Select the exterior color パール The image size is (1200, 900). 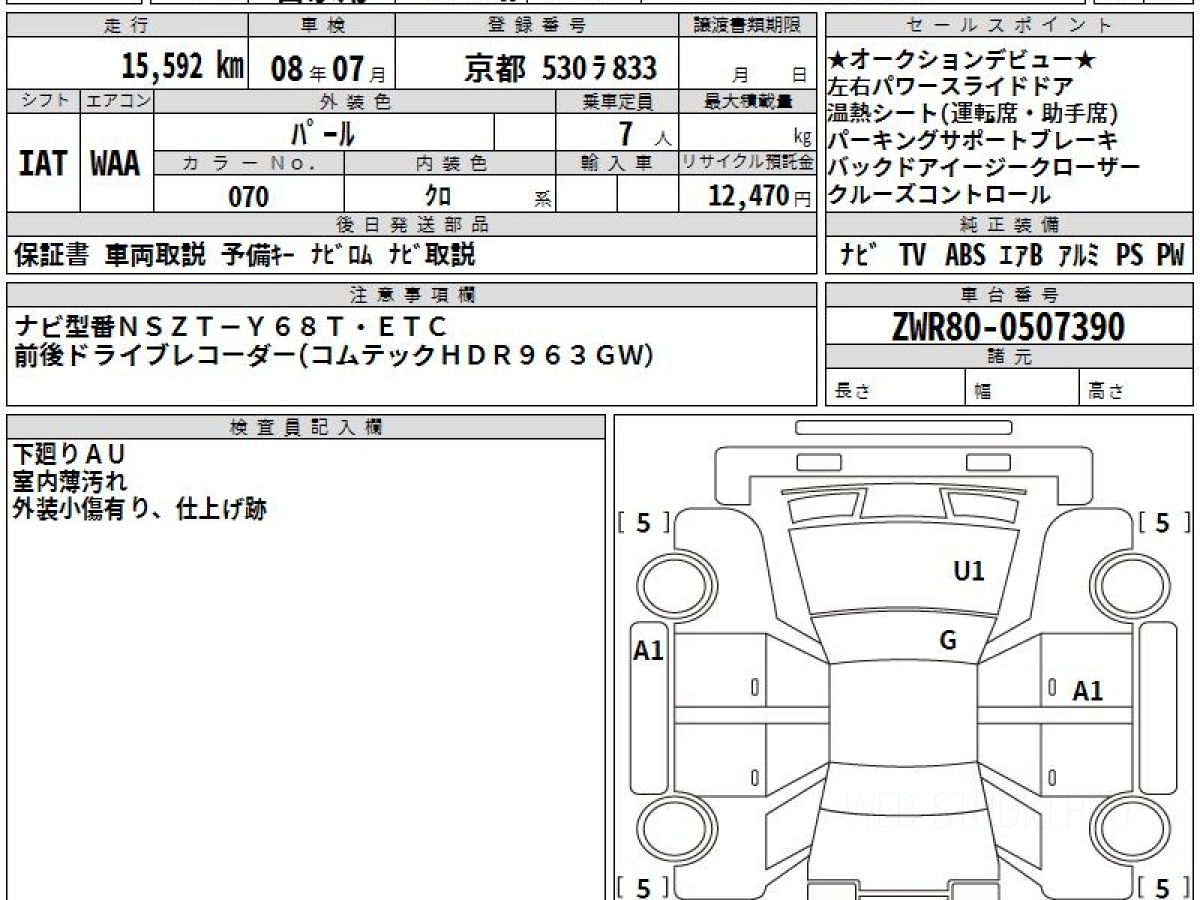click(x=323, y=132)
